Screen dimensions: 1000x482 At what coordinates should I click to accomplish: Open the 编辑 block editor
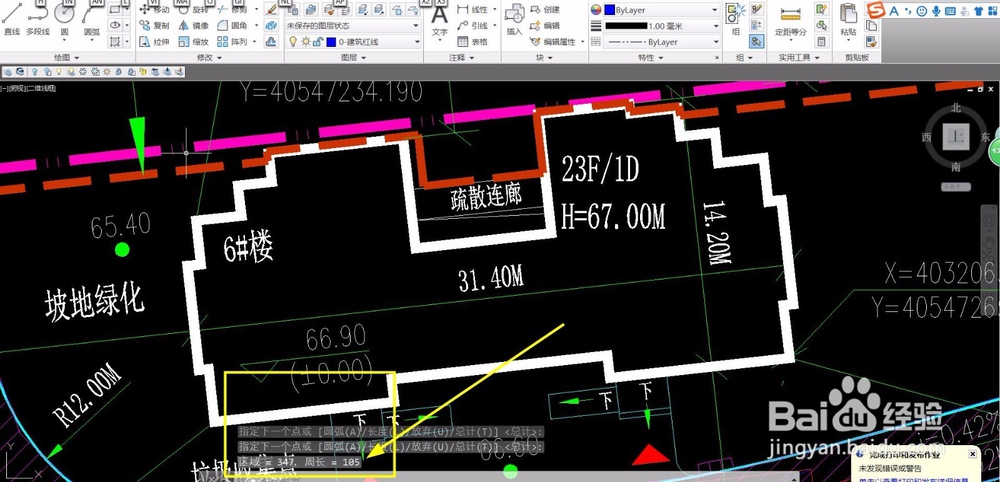point(545,26)
